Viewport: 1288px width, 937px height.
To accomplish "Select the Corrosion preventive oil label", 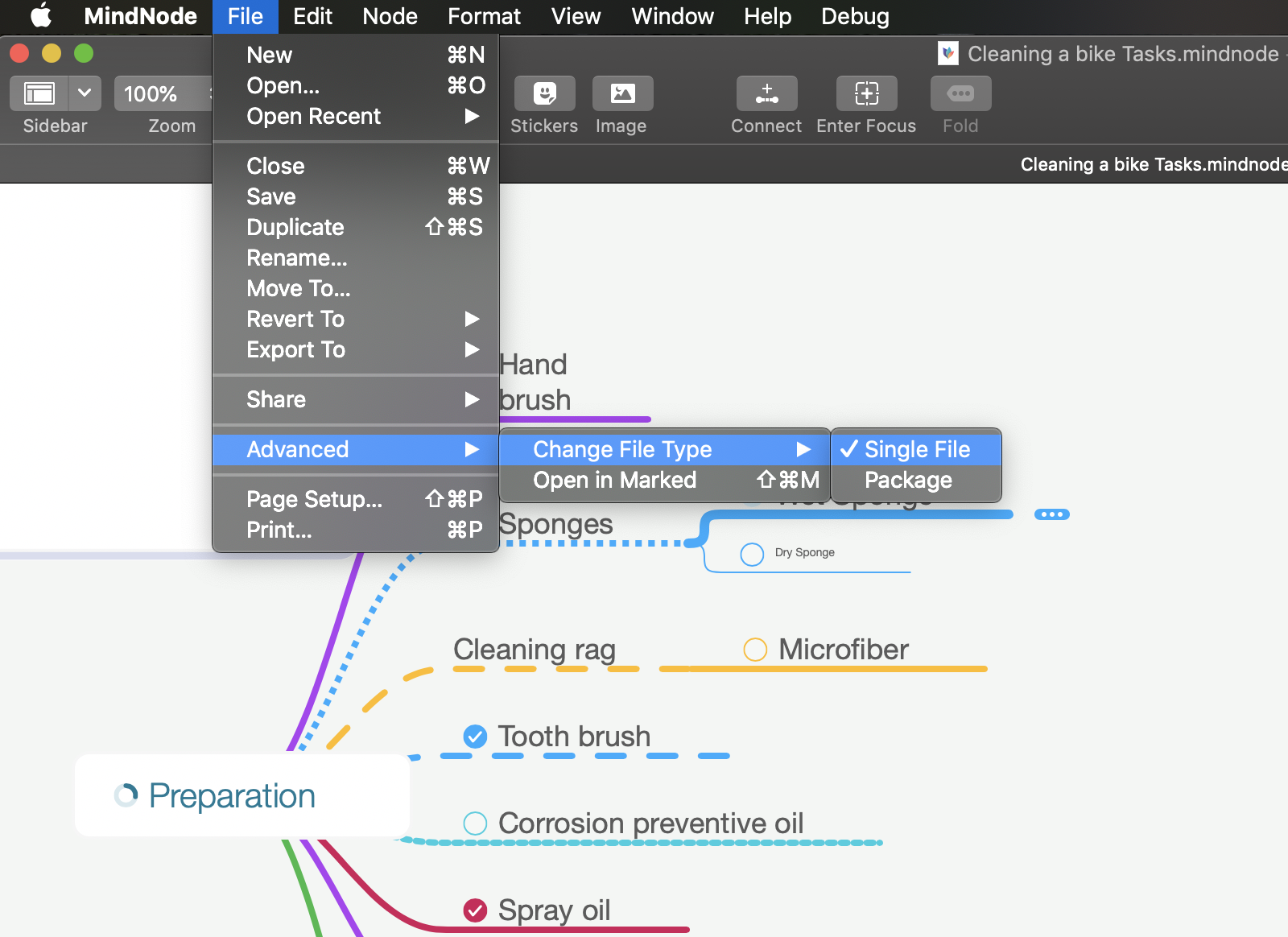I will coord(650,823).
